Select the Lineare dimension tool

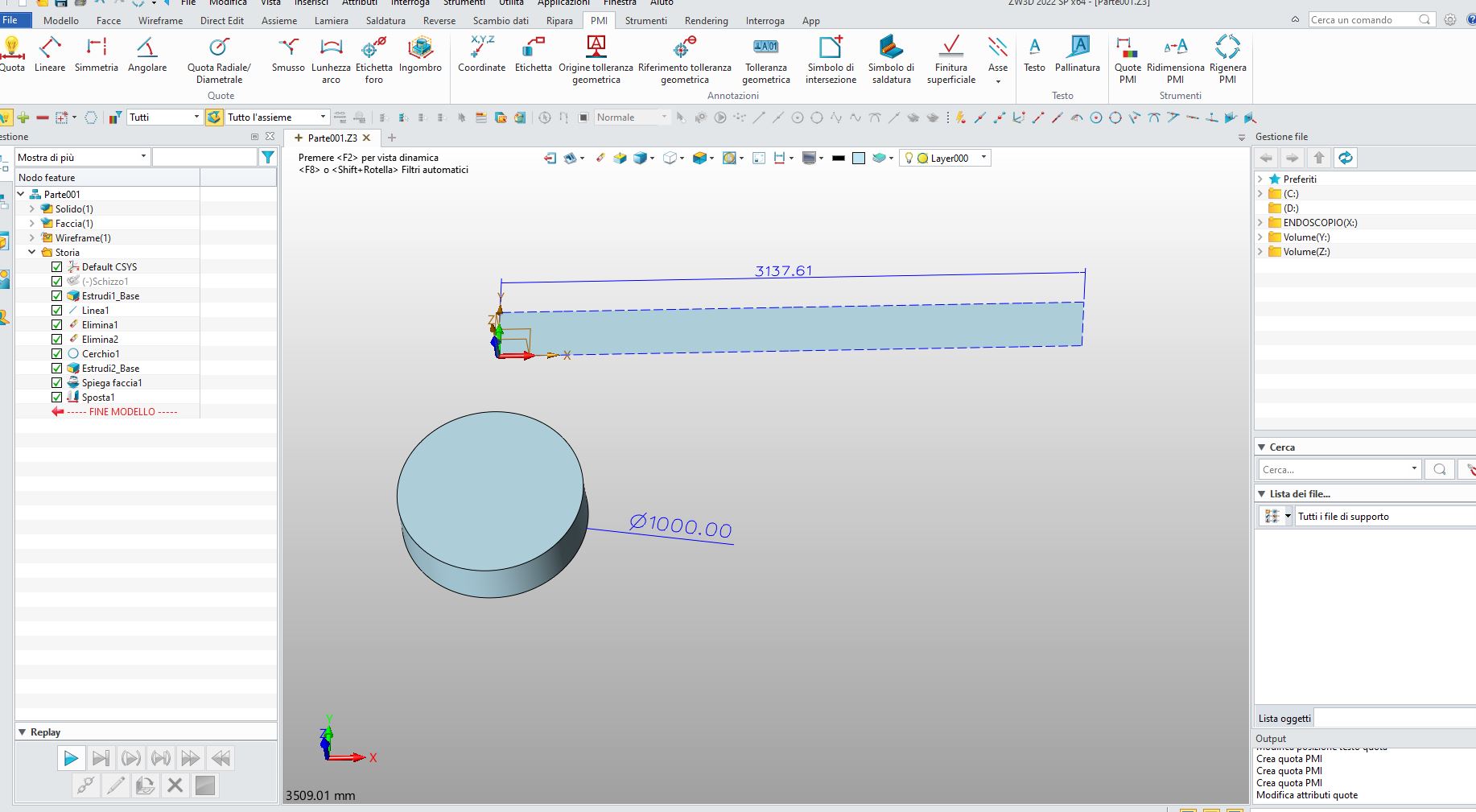point(50,54)
